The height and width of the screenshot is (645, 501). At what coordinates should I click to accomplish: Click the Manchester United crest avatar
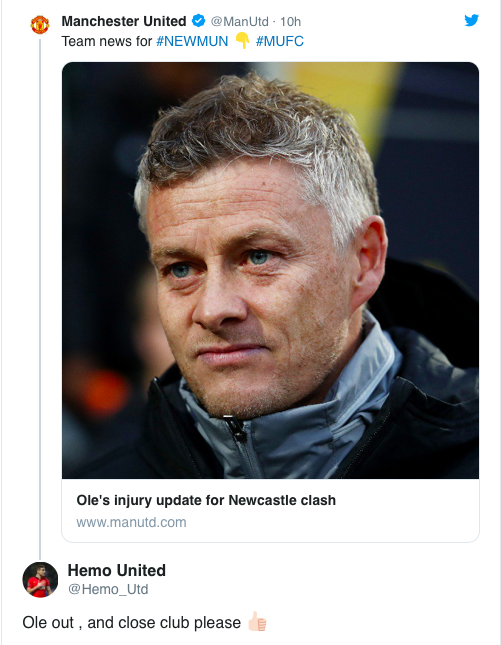point(40,24)
